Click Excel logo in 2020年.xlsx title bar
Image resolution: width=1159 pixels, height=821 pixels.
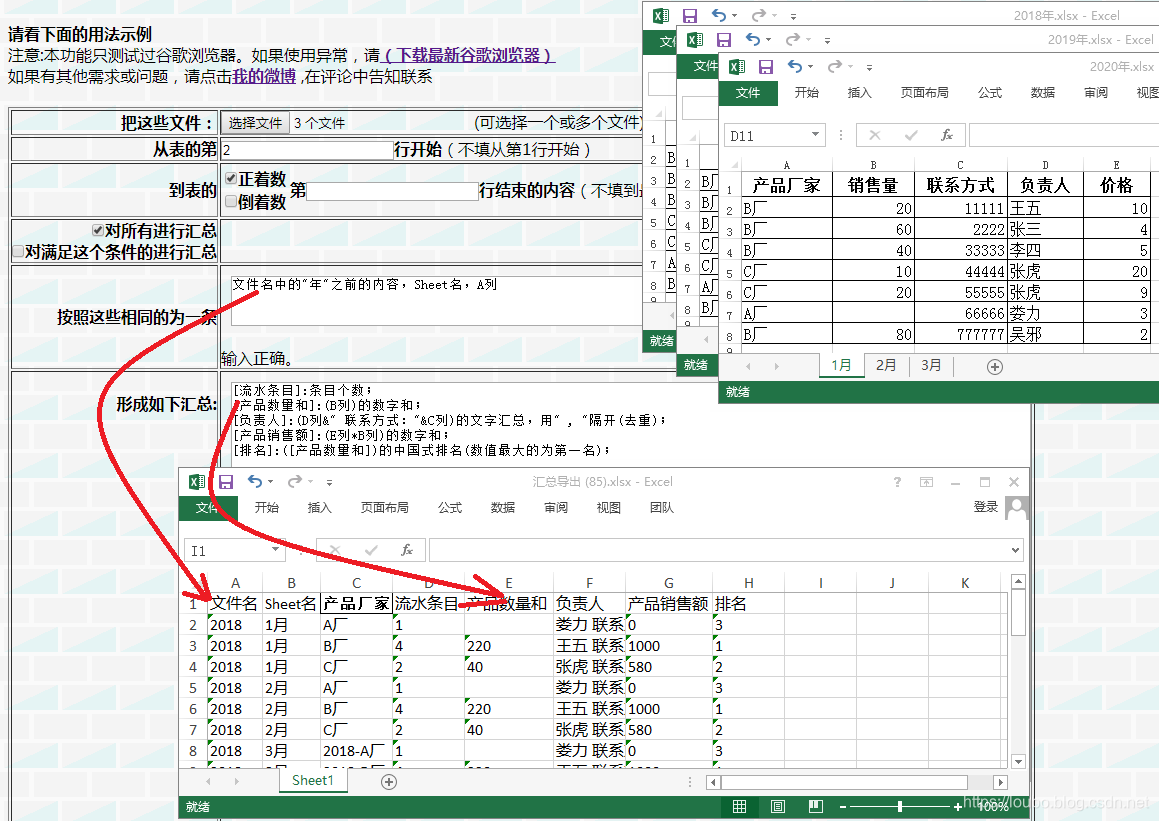pyautogui.click(x=737, y=67)
